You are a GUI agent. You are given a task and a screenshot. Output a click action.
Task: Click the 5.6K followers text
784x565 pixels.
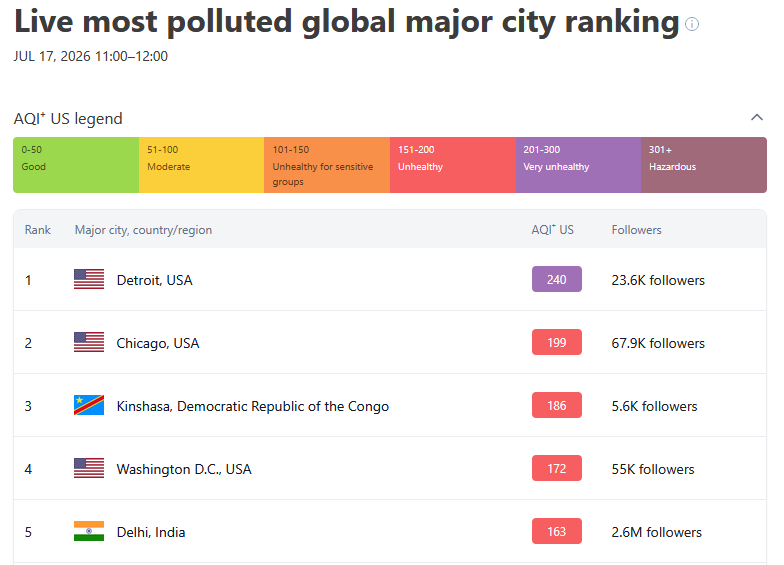654,406
